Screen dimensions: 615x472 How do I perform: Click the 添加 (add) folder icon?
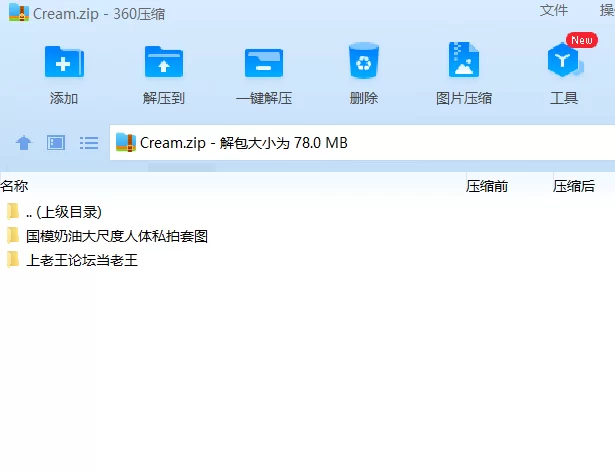(x=64, y=62)
